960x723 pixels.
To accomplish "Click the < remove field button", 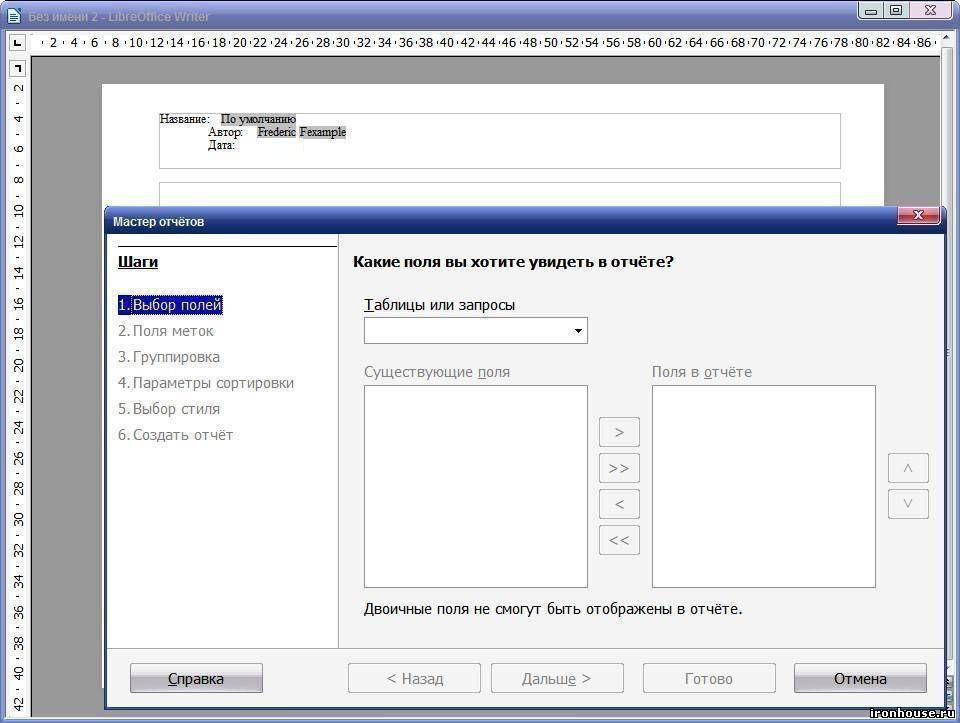I will [x=618, y=504].
